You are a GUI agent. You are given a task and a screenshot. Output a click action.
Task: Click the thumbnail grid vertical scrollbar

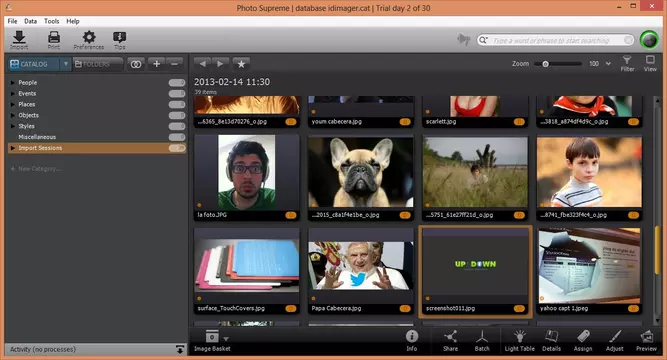[658, 250]
